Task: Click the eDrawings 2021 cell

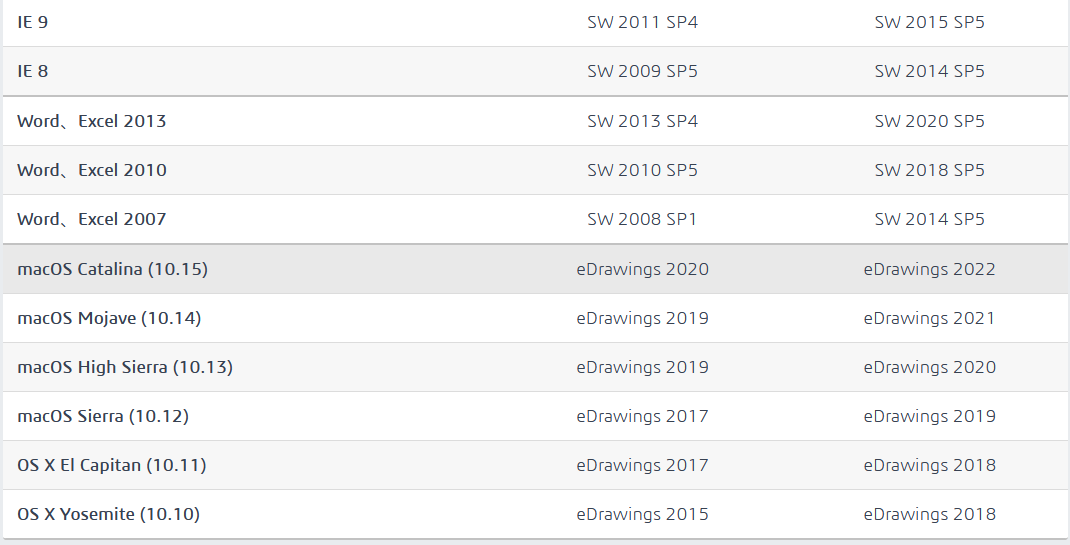Action: [929, 319]
